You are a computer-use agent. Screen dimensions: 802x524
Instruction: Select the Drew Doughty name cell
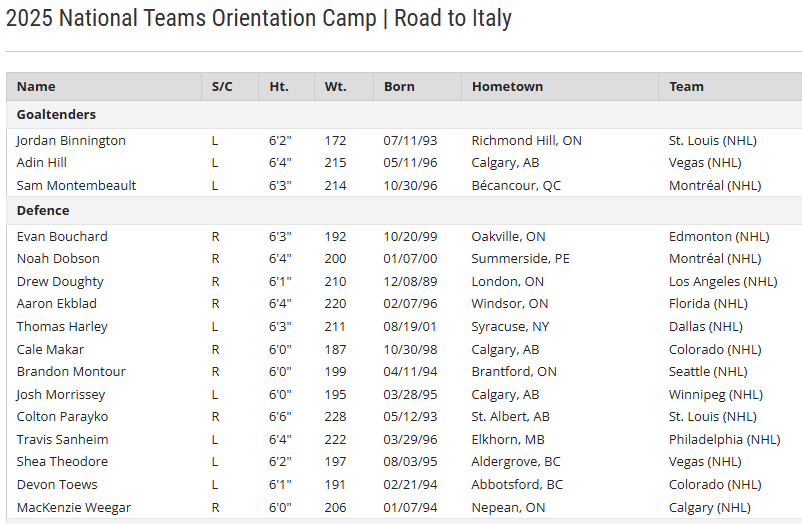pyautogui.click(x=60, y=282)
